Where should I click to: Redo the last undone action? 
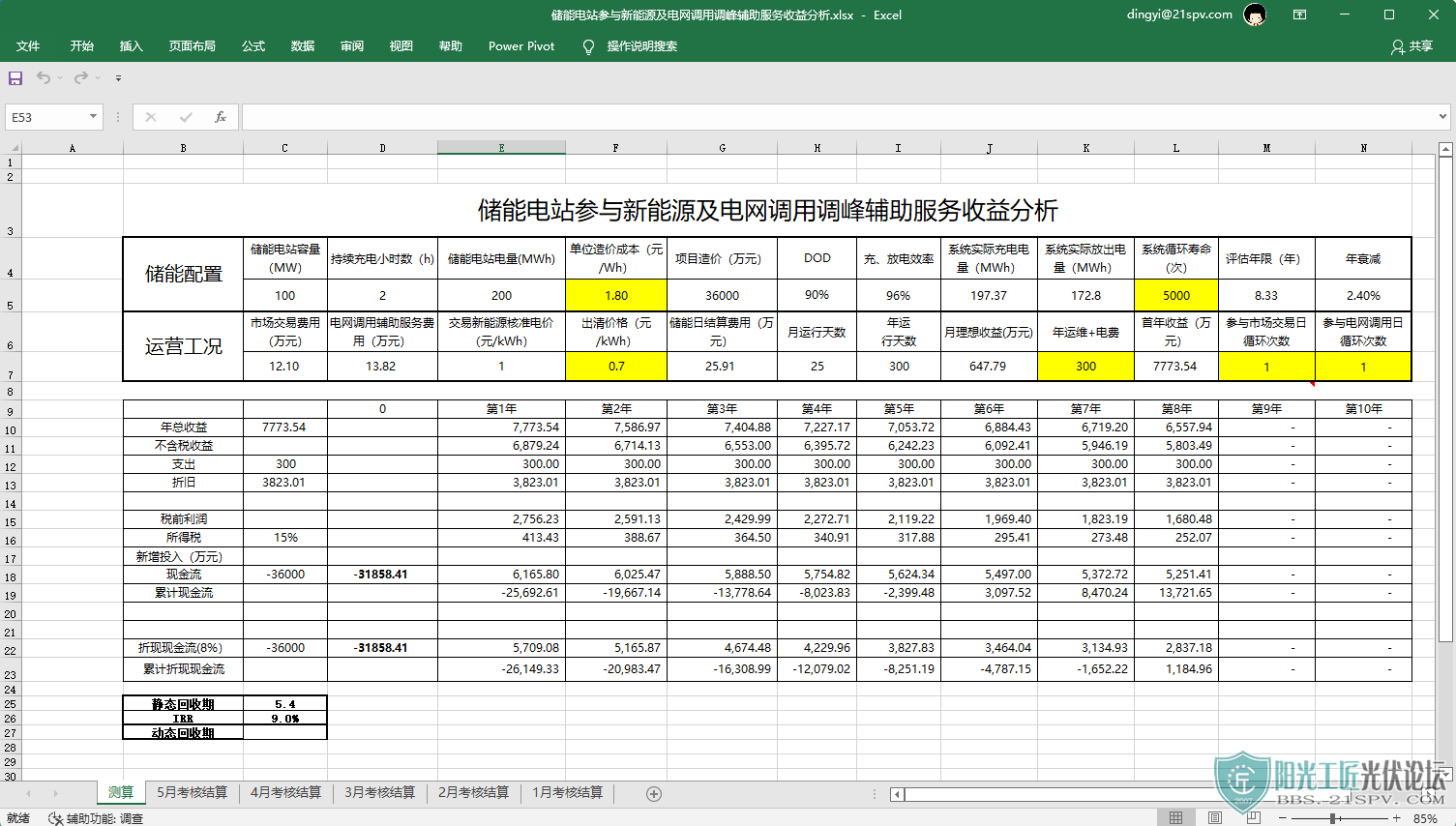(x=81, y=77)
